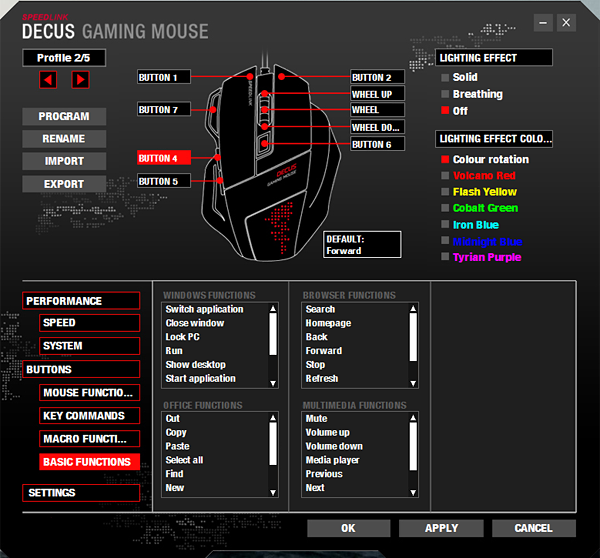This screenshot has width=600, height=558.
Task: Choose 'Homepage' browser function
Action: click(328, 323)
